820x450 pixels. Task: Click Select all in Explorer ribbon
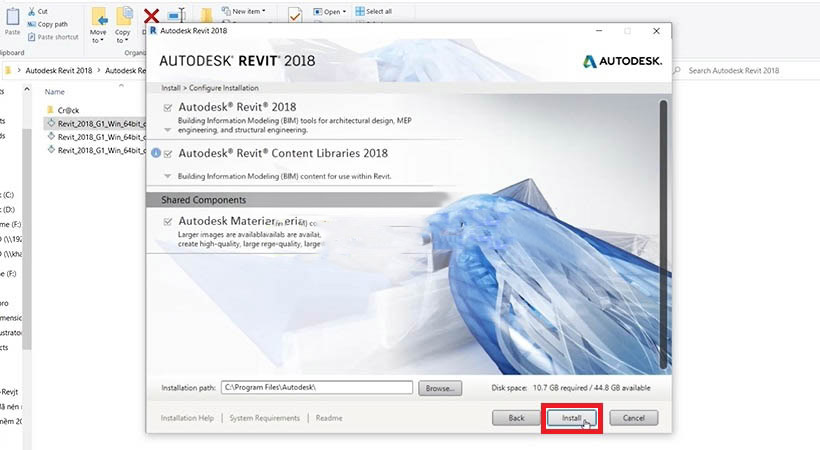(x=373, y=11)
